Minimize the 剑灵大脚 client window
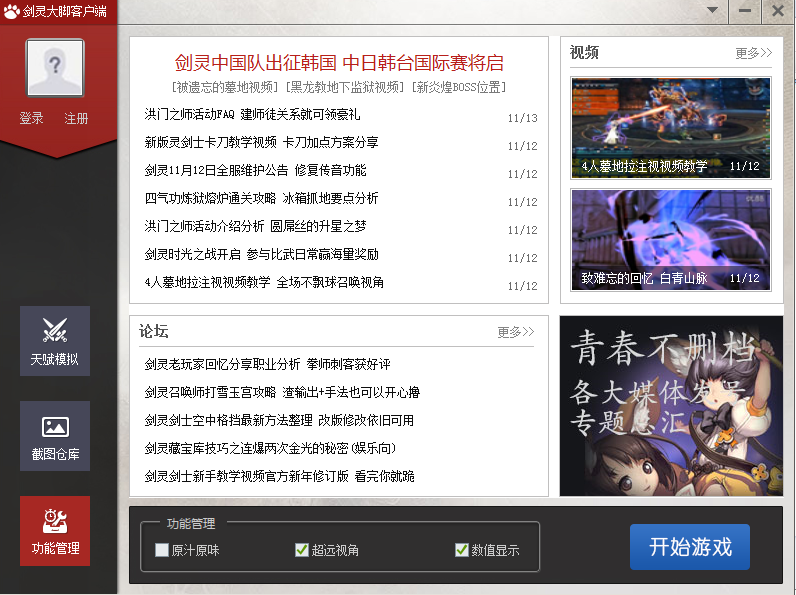The image size is (796, 595). (x=744, y=10)
